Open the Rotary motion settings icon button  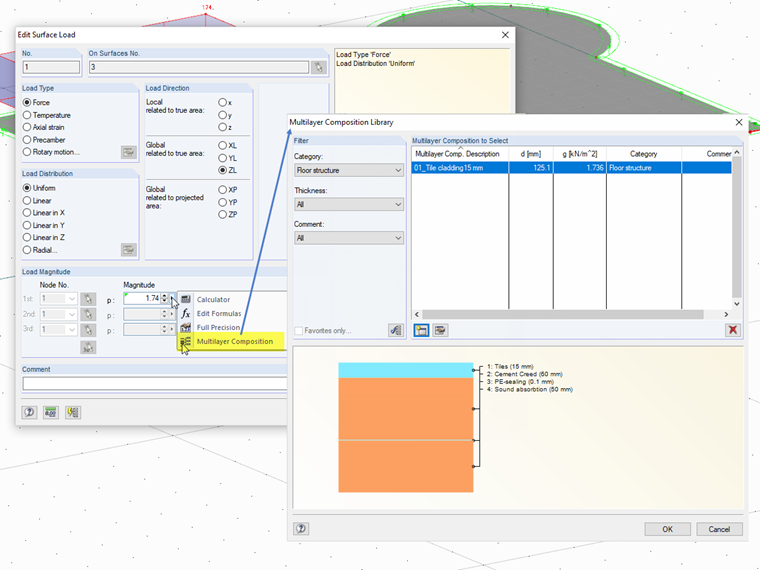pos(128,152)
